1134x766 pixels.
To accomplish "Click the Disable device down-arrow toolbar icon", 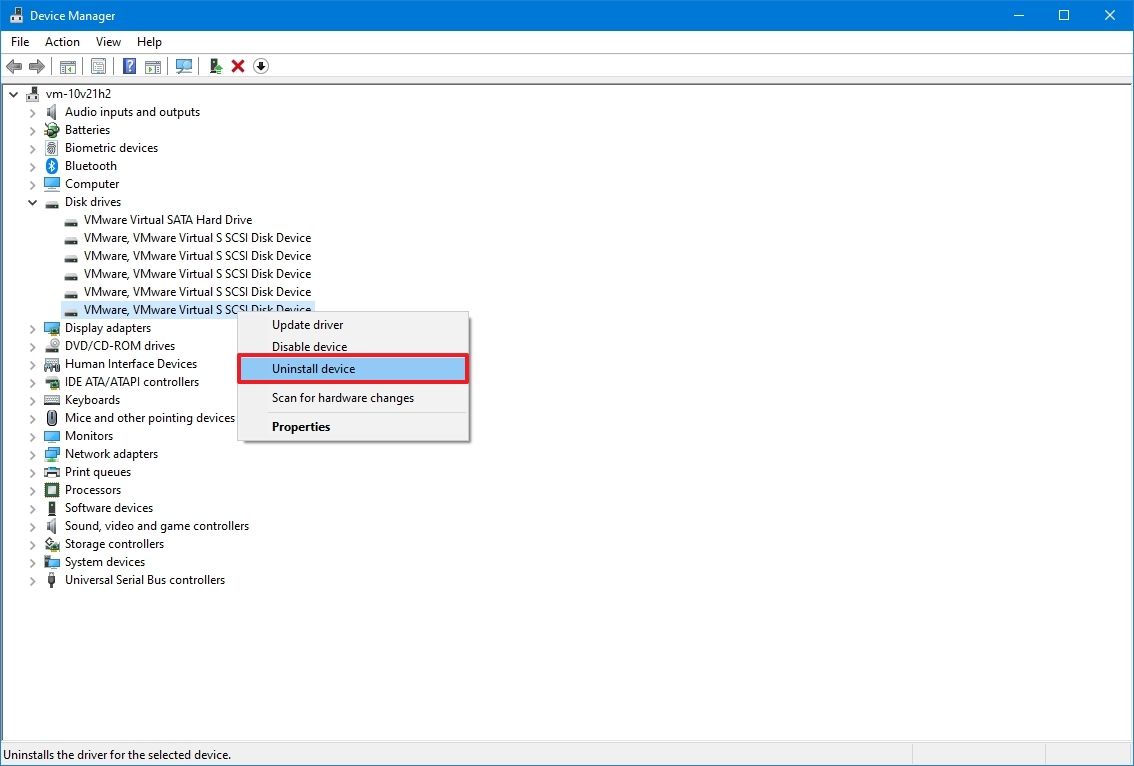I will point(261,66).
